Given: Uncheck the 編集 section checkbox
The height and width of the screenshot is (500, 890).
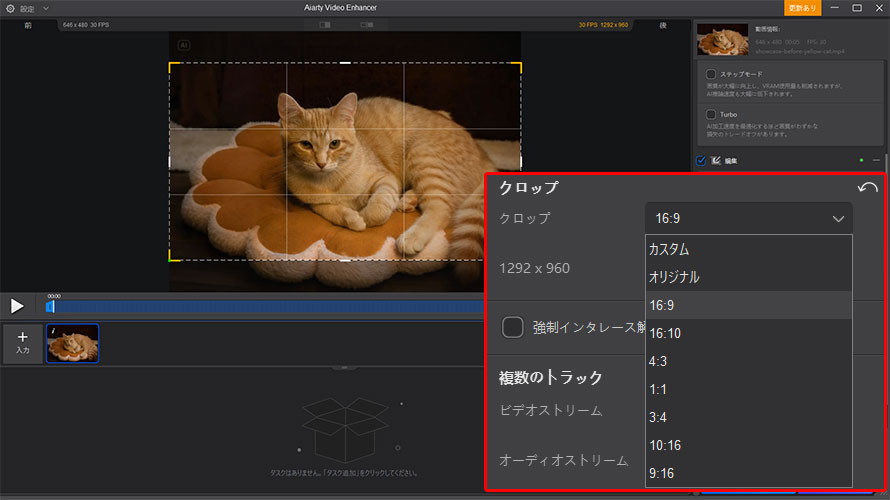Looking at the screenshot, I should (701, 160).
